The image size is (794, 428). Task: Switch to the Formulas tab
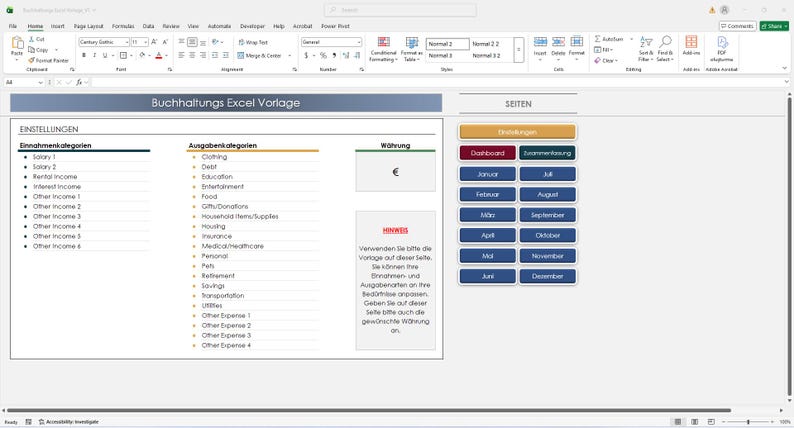pos(123,26)
